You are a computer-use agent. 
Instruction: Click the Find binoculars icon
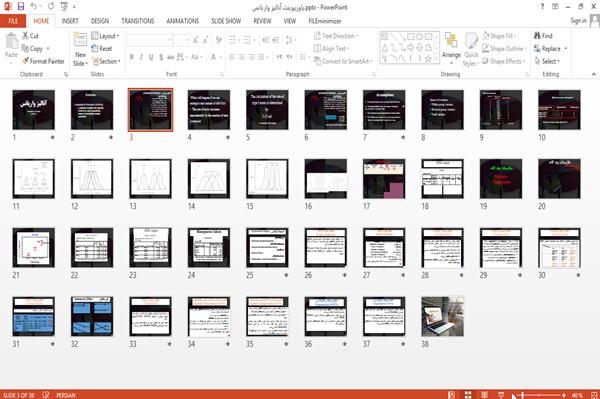pyautogui.click(x=538, y=36)
